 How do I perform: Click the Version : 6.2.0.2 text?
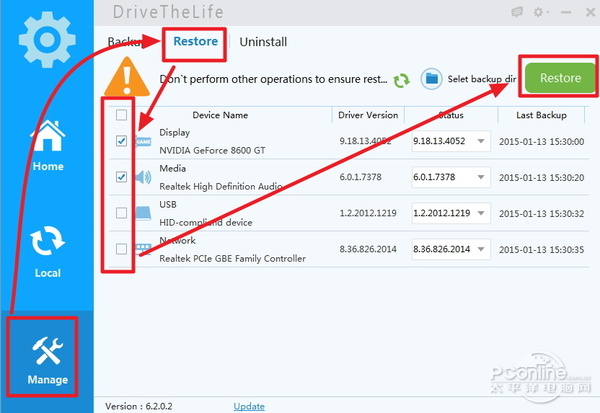click(139, 406)
